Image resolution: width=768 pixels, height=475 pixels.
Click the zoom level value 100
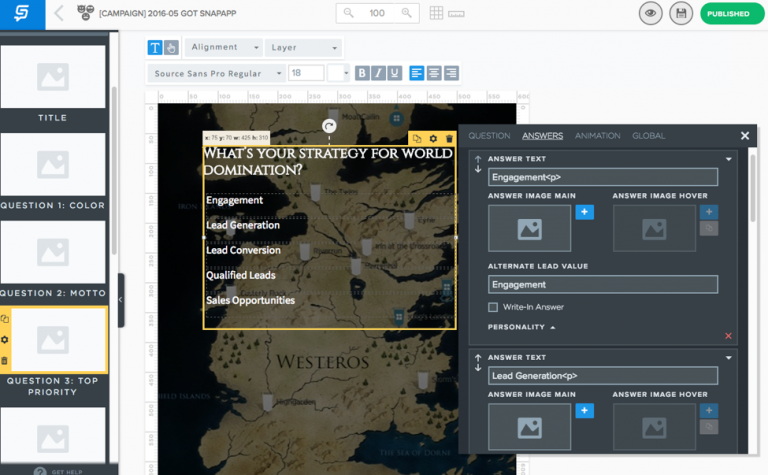[x=377, y=13]
